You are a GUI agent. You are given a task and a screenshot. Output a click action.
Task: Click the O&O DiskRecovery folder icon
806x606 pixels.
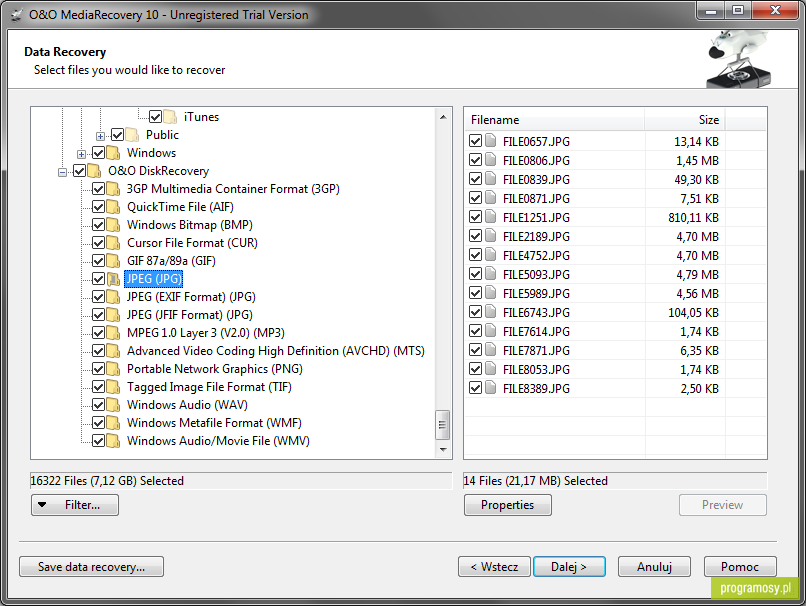[94, 171]
